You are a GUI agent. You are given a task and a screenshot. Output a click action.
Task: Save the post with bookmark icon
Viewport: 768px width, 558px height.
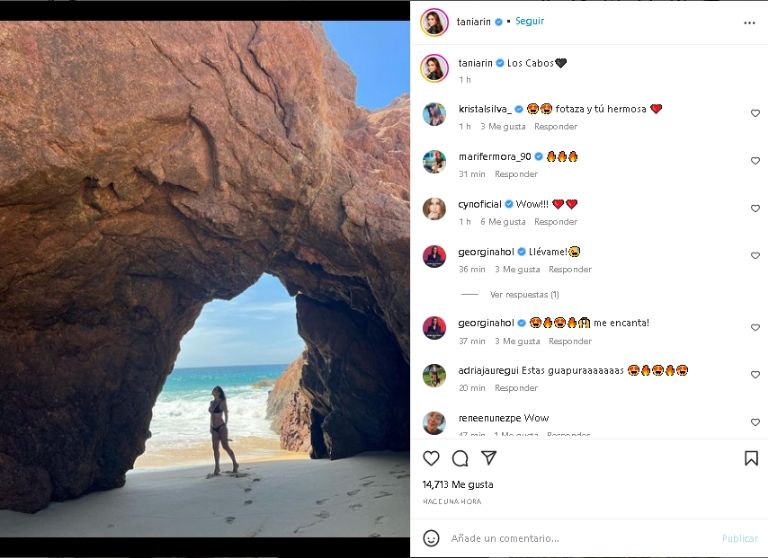(751, 458)
